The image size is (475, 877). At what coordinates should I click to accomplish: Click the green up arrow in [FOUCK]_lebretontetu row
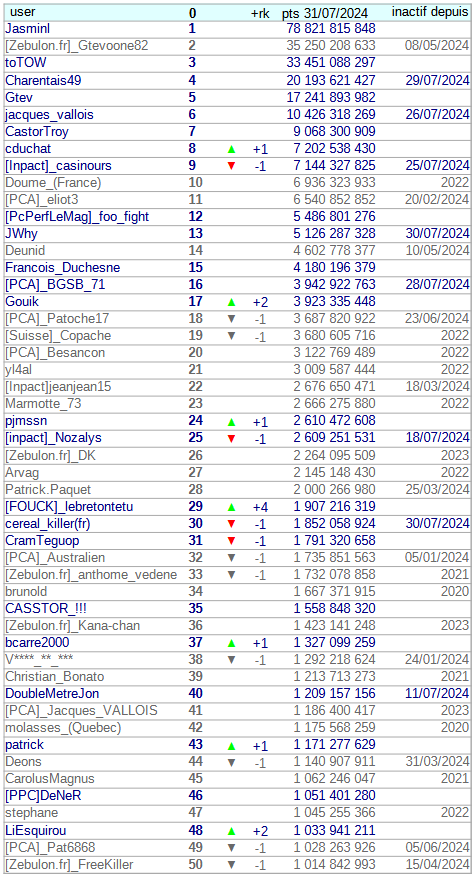coord(231,507)
